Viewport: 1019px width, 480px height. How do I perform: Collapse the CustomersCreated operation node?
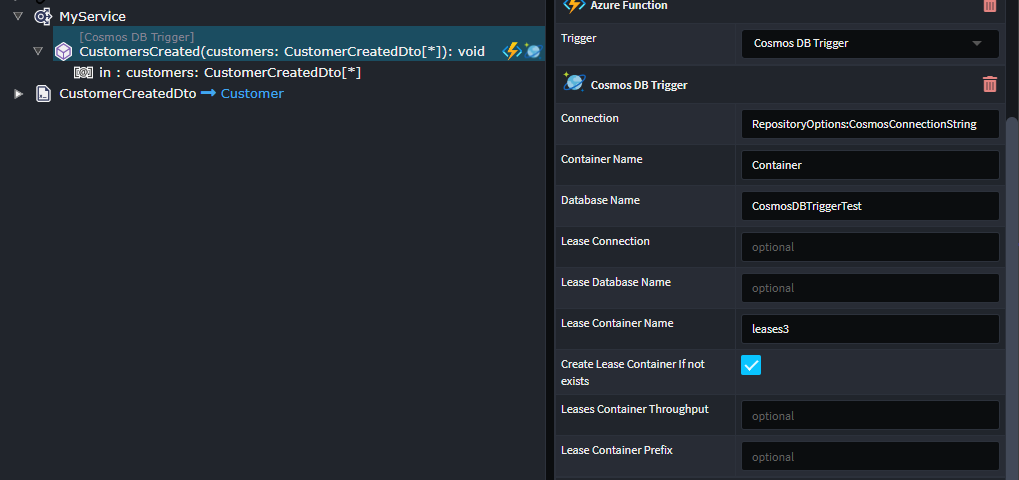38,51
